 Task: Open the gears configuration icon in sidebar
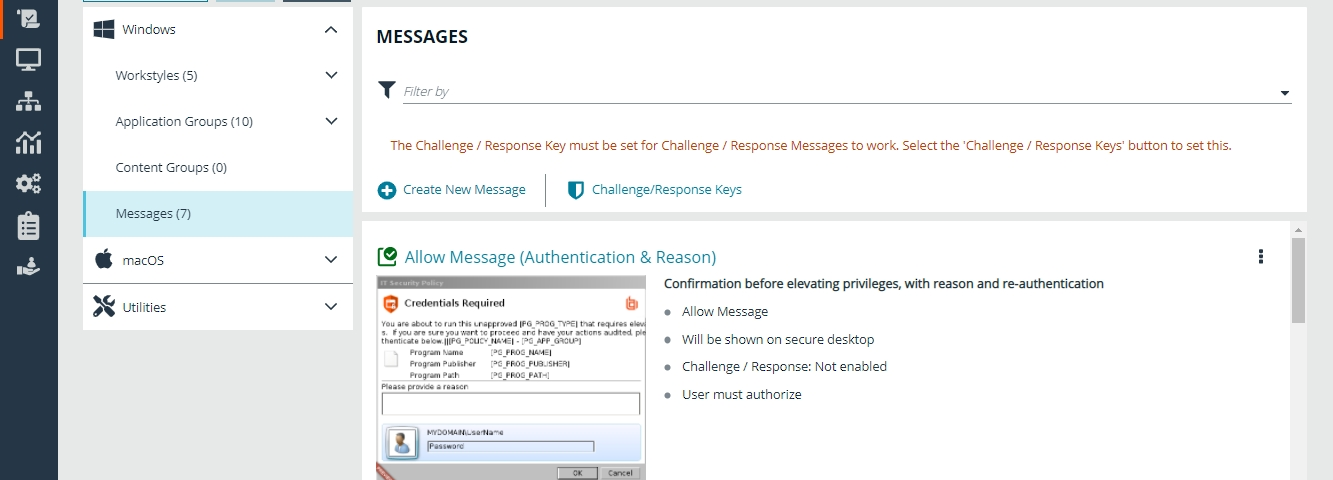pos(28,184)
